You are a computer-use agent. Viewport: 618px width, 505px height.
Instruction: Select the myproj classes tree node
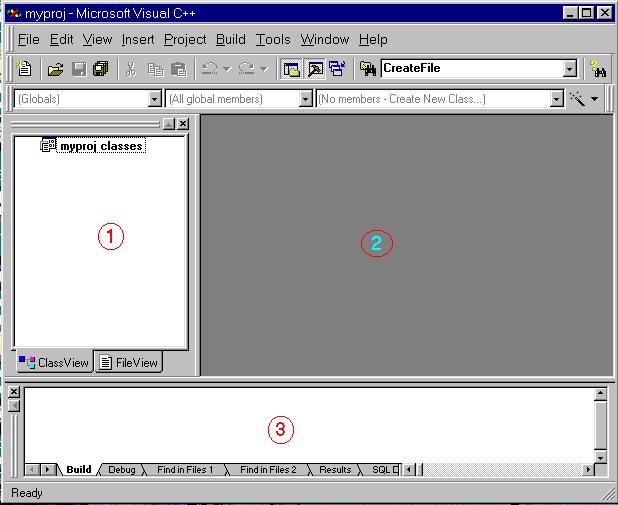click(101, 146)
